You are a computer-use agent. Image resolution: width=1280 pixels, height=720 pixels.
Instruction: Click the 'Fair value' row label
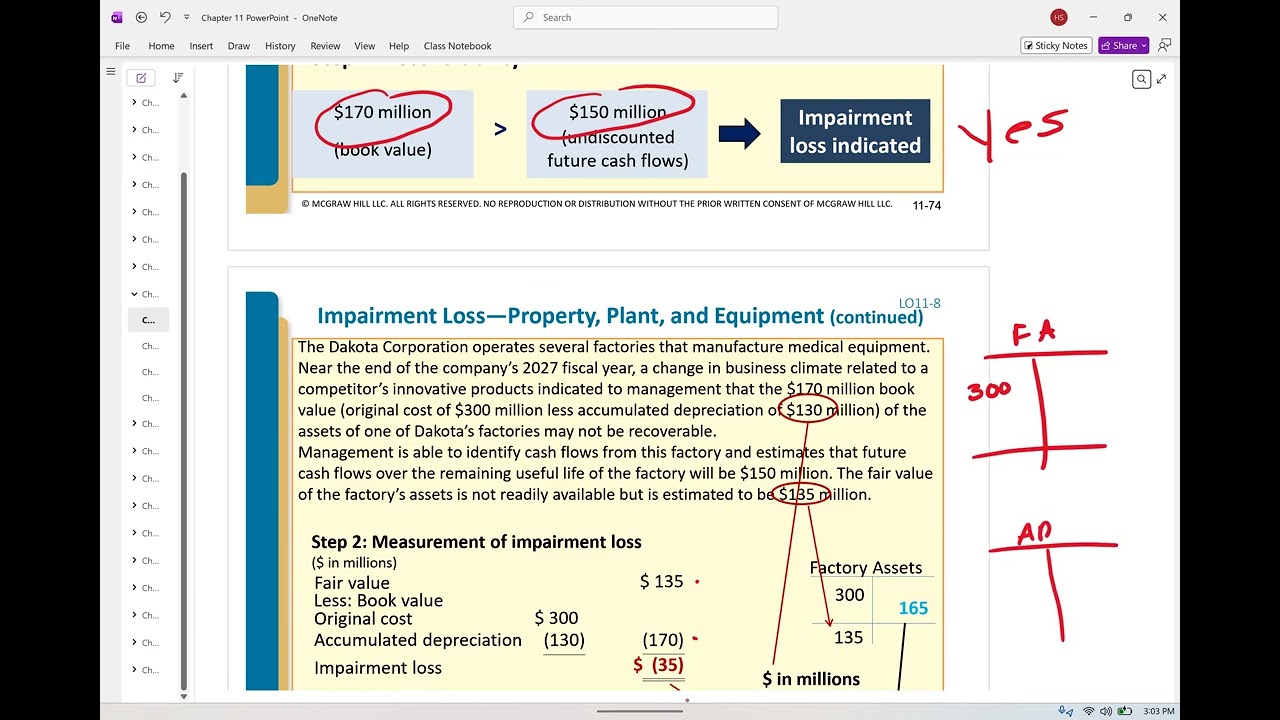(x=352, y=583)
